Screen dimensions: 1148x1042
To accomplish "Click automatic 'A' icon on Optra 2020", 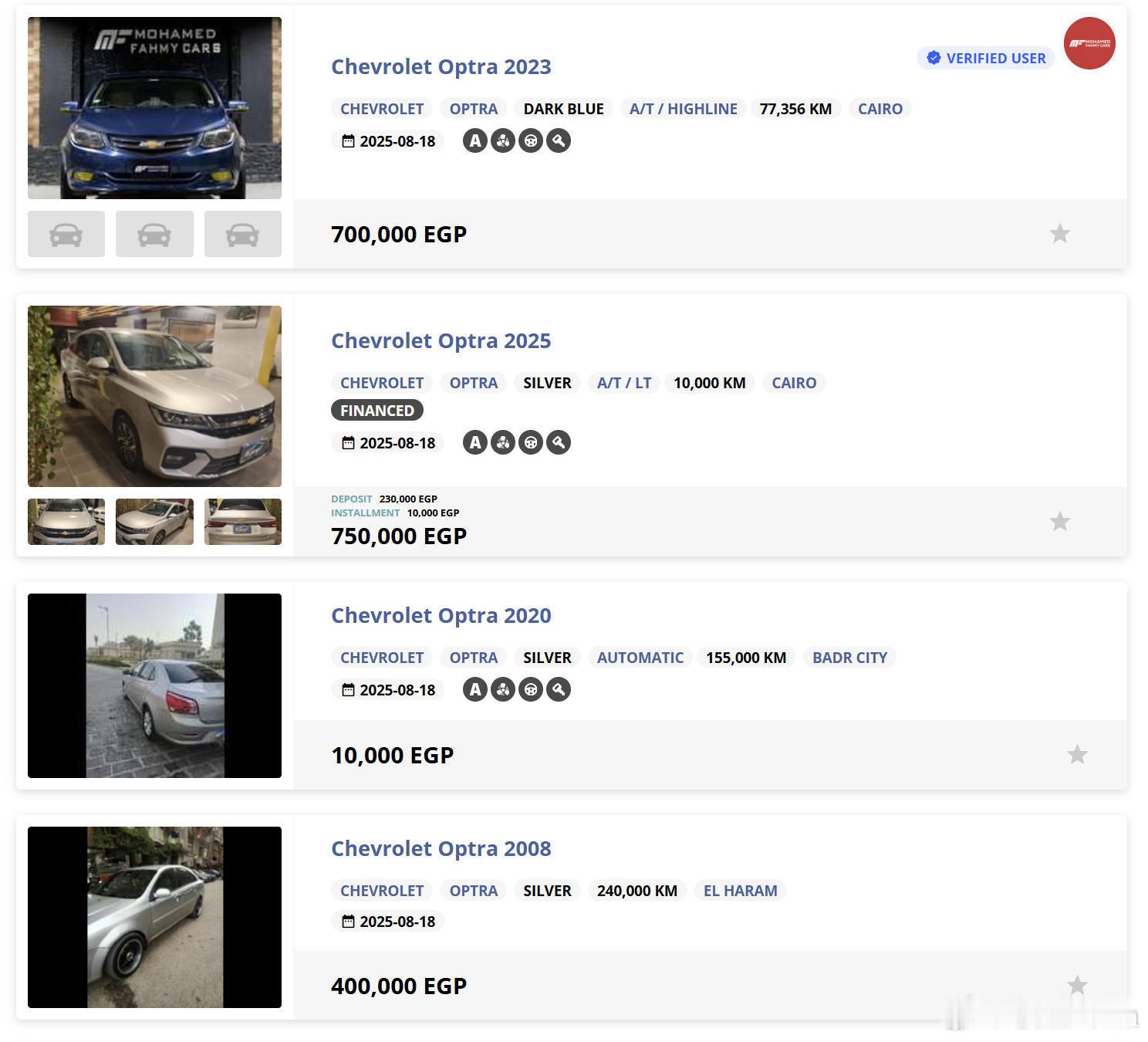I will (475, 689).
